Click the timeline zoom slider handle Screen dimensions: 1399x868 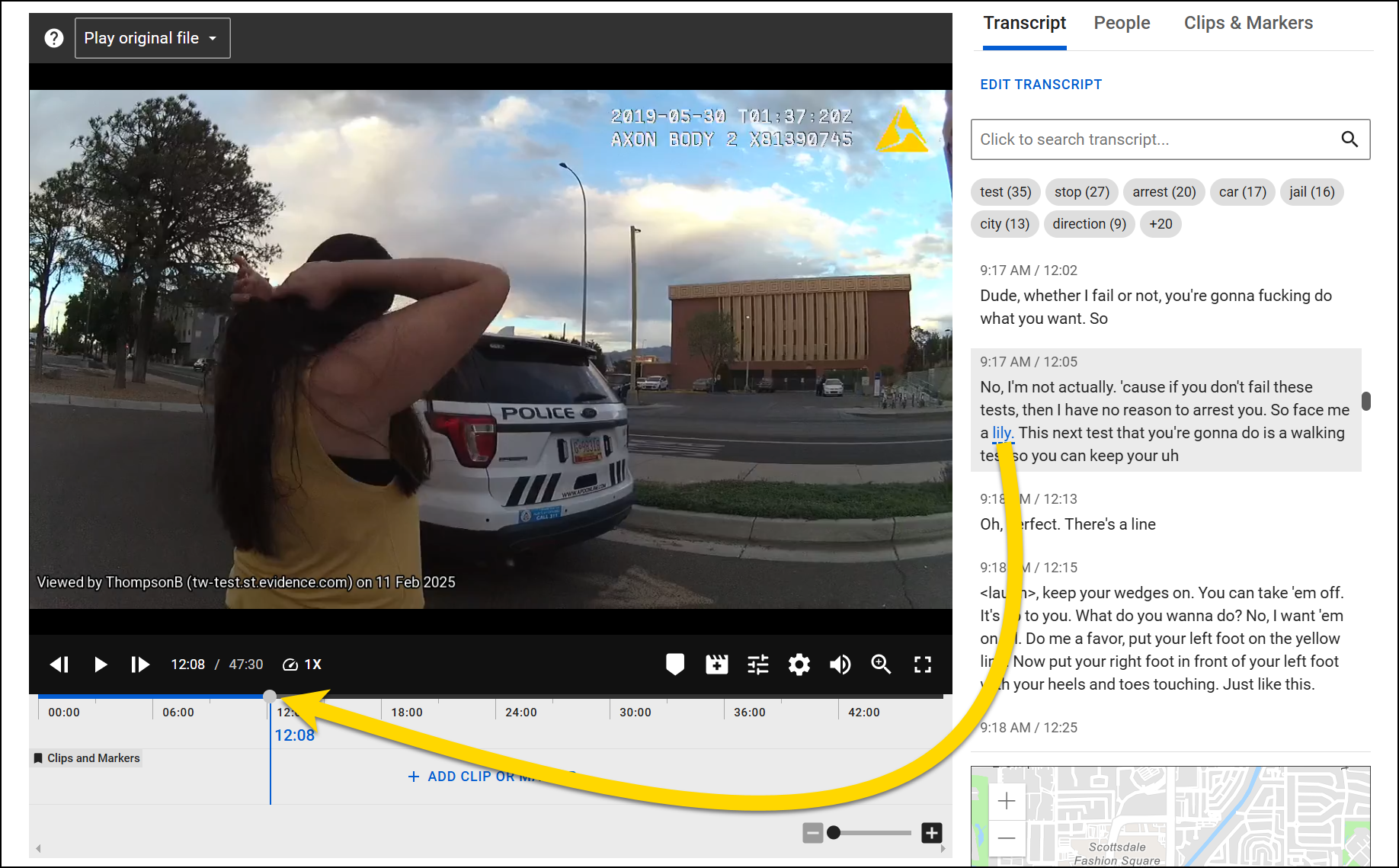834,833
